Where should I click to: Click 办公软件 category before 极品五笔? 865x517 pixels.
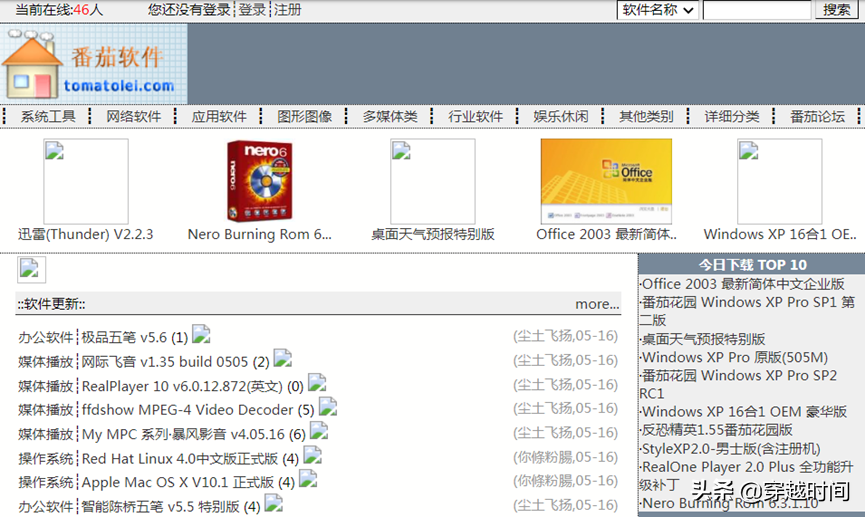tap(45, 337)
